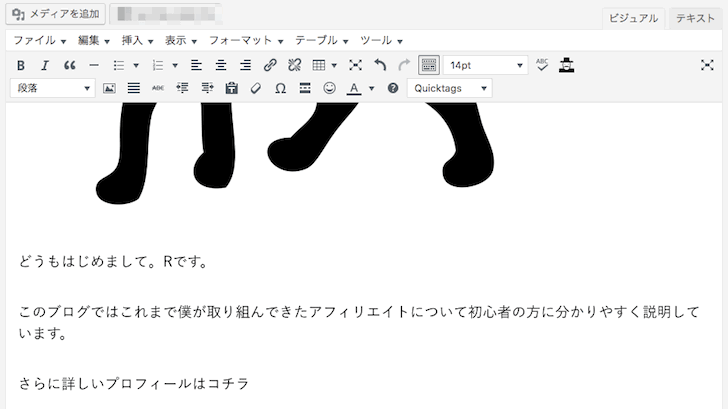Remove link with the unlink icon
This screenshot has width=728, height=409.
coord(294,65)
